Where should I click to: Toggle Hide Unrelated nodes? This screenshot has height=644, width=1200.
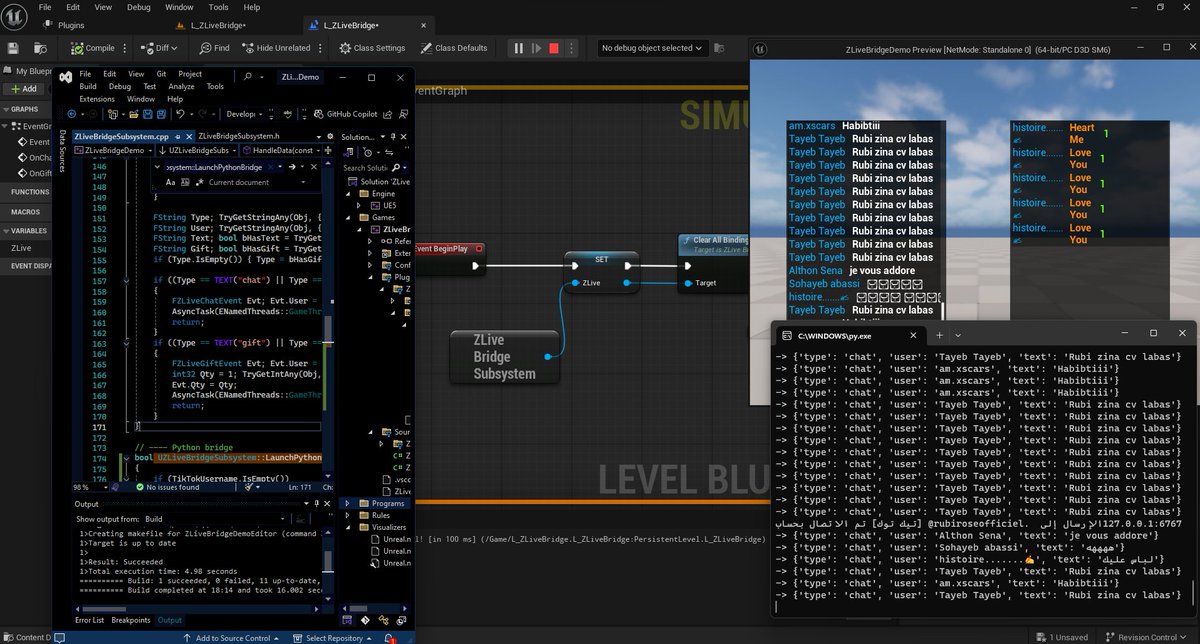coord(277,47)
